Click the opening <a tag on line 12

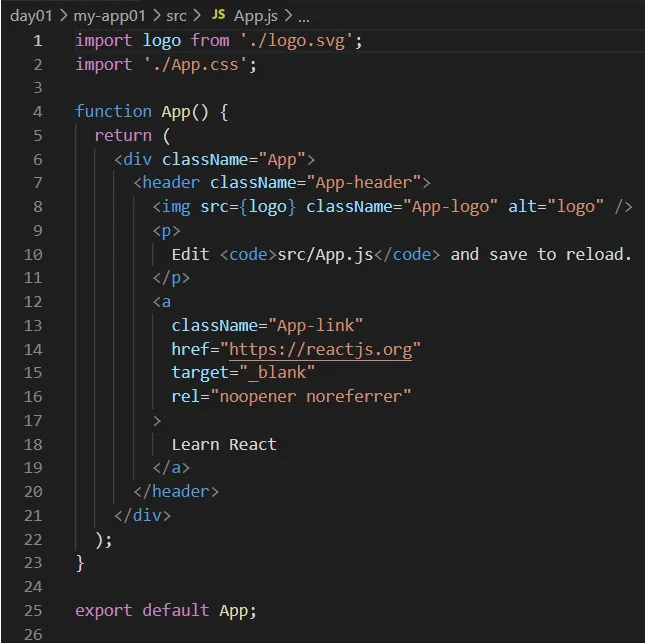[x=161, y=302]
